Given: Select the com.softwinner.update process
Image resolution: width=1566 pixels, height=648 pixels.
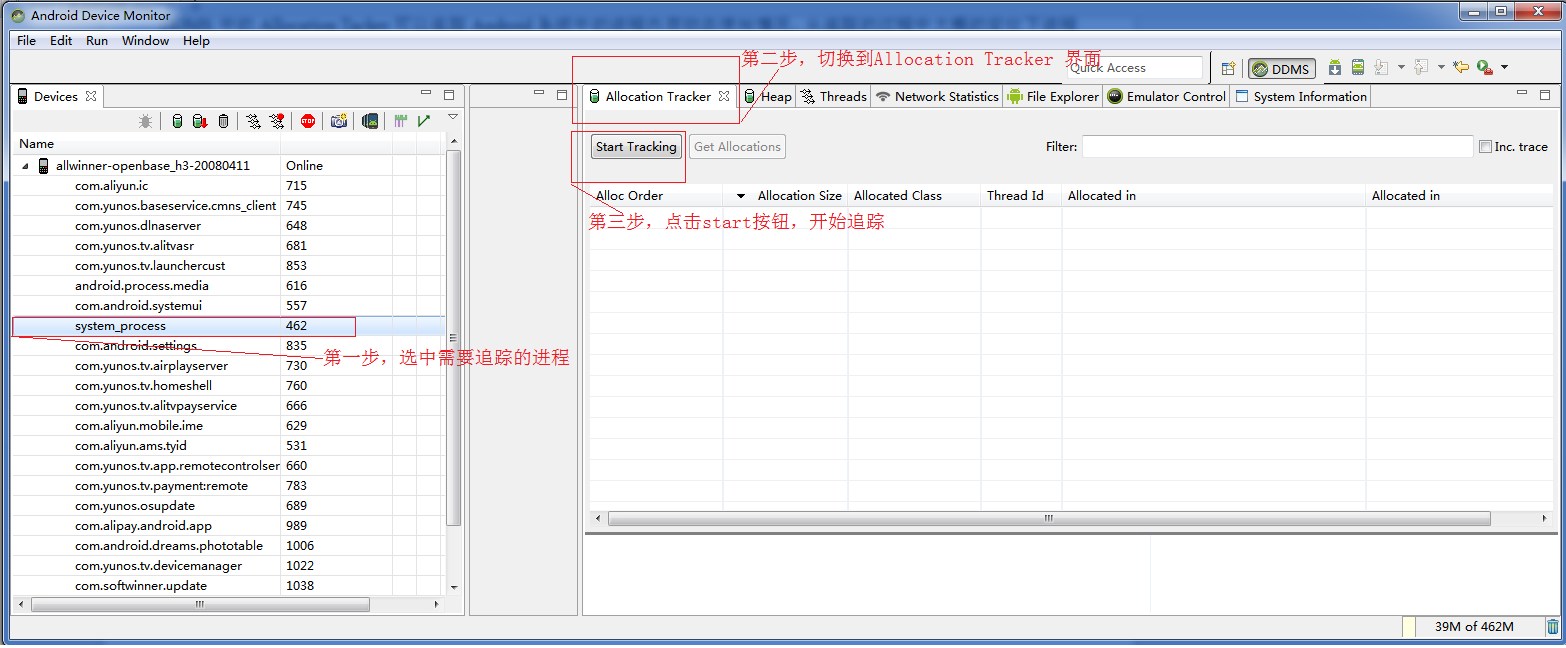Looking at the screenshot, I should pyautogui.click(x=228, y=586).
